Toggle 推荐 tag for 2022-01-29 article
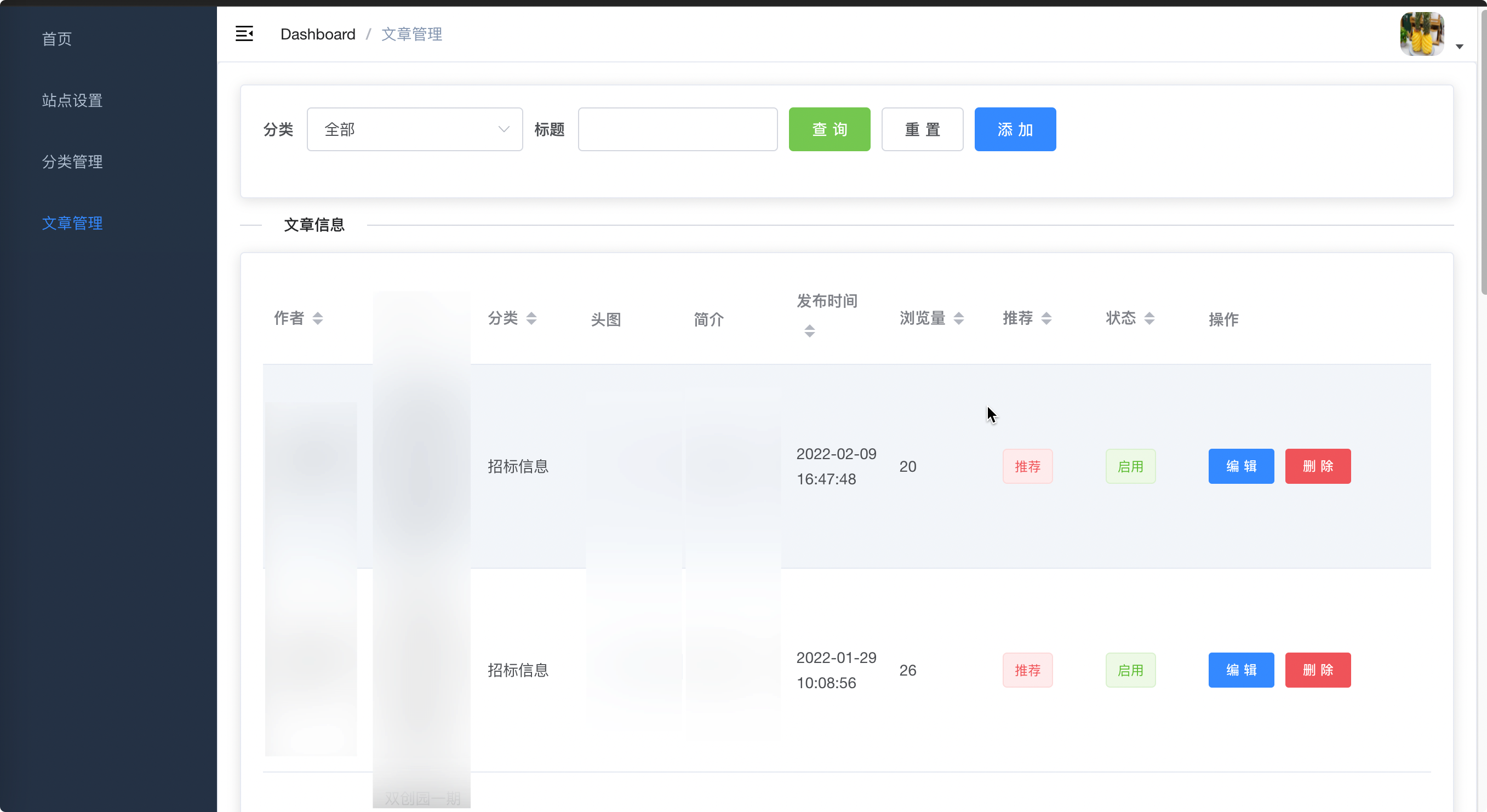The width and height of the screenshot is (1487, 812). click(1027, 670)
